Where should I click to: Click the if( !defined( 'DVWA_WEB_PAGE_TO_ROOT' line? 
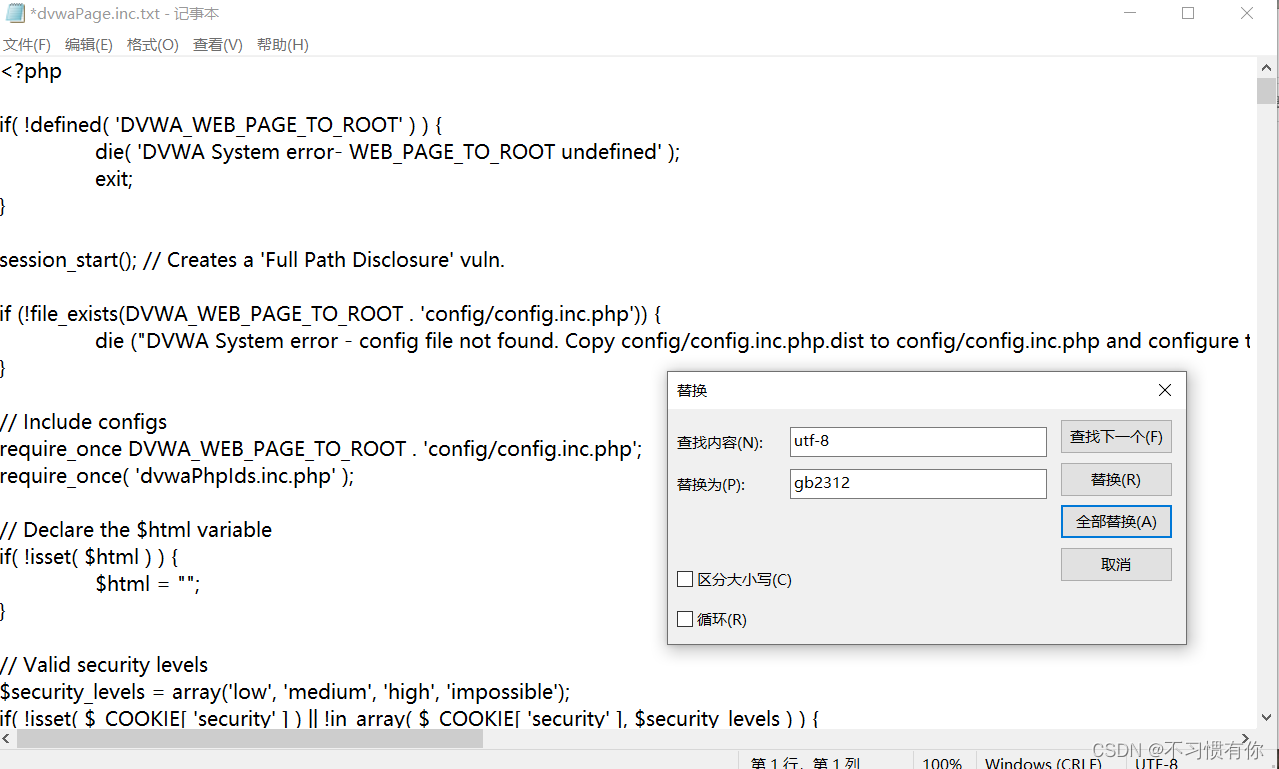point(221,125)
